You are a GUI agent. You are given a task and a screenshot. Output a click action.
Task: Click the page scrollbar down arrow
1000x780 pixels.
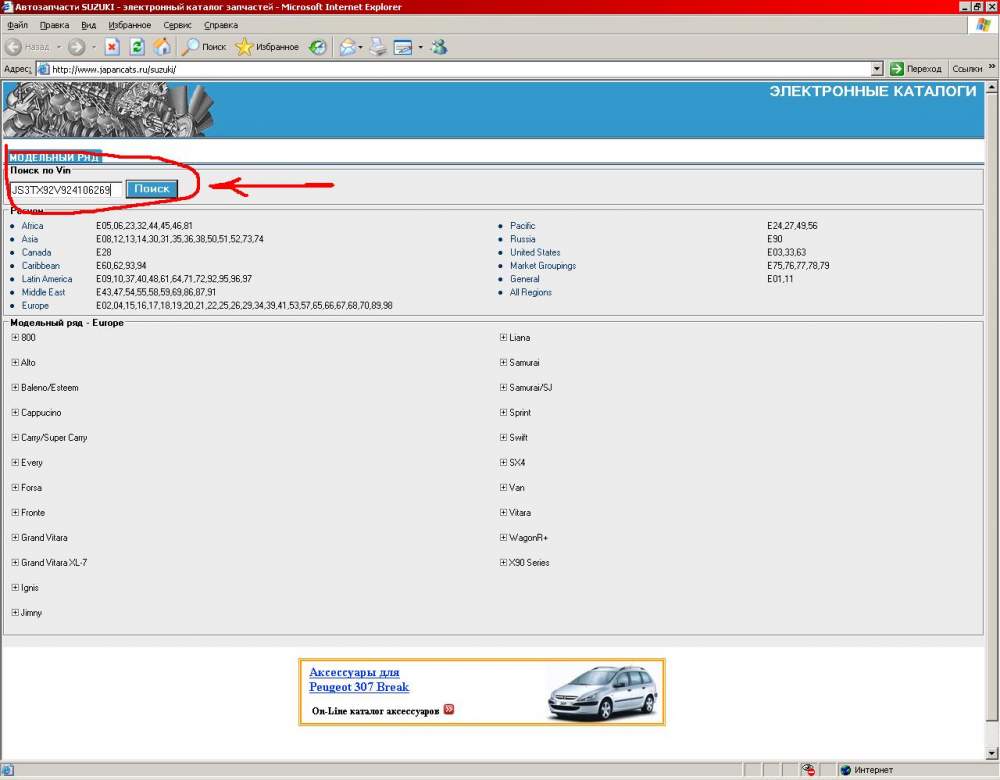(x=992, y=753)
